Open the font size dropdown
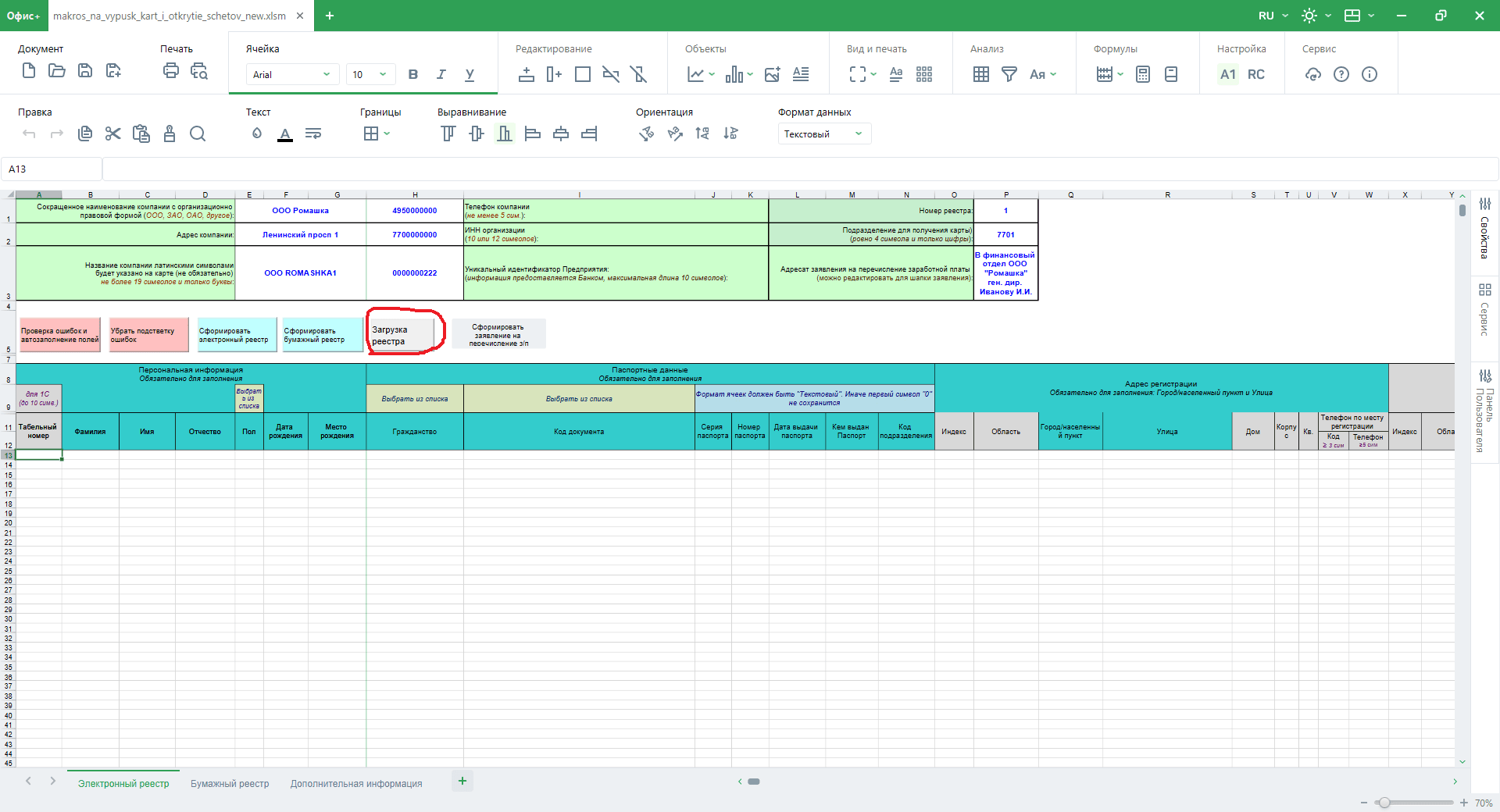1500x812 pixels. click(370, 74)
